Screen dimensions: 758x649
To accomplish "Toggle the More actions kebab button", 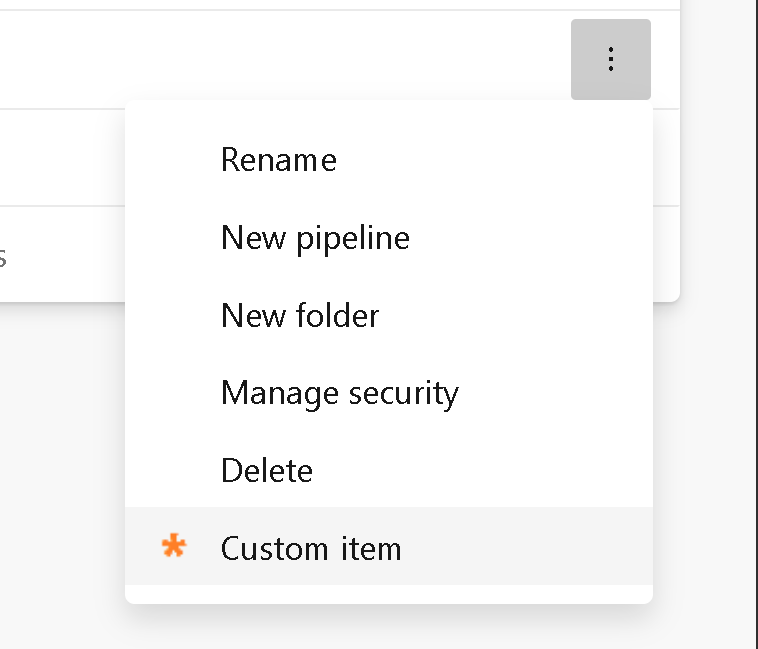I will (x=610, y=60).
